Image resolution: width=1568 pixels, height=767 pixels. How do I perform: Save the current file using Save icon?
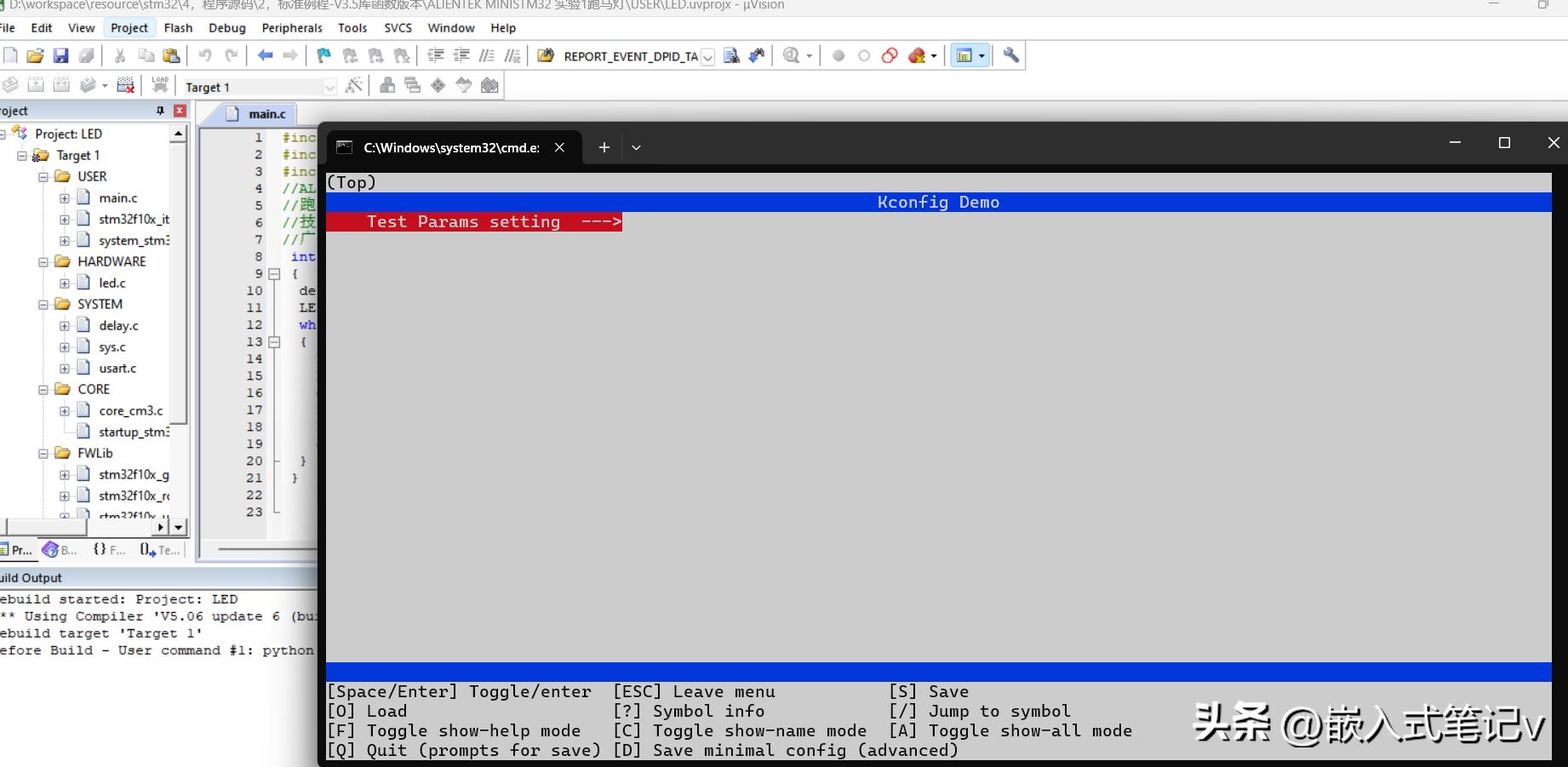[x=61, y=55]
